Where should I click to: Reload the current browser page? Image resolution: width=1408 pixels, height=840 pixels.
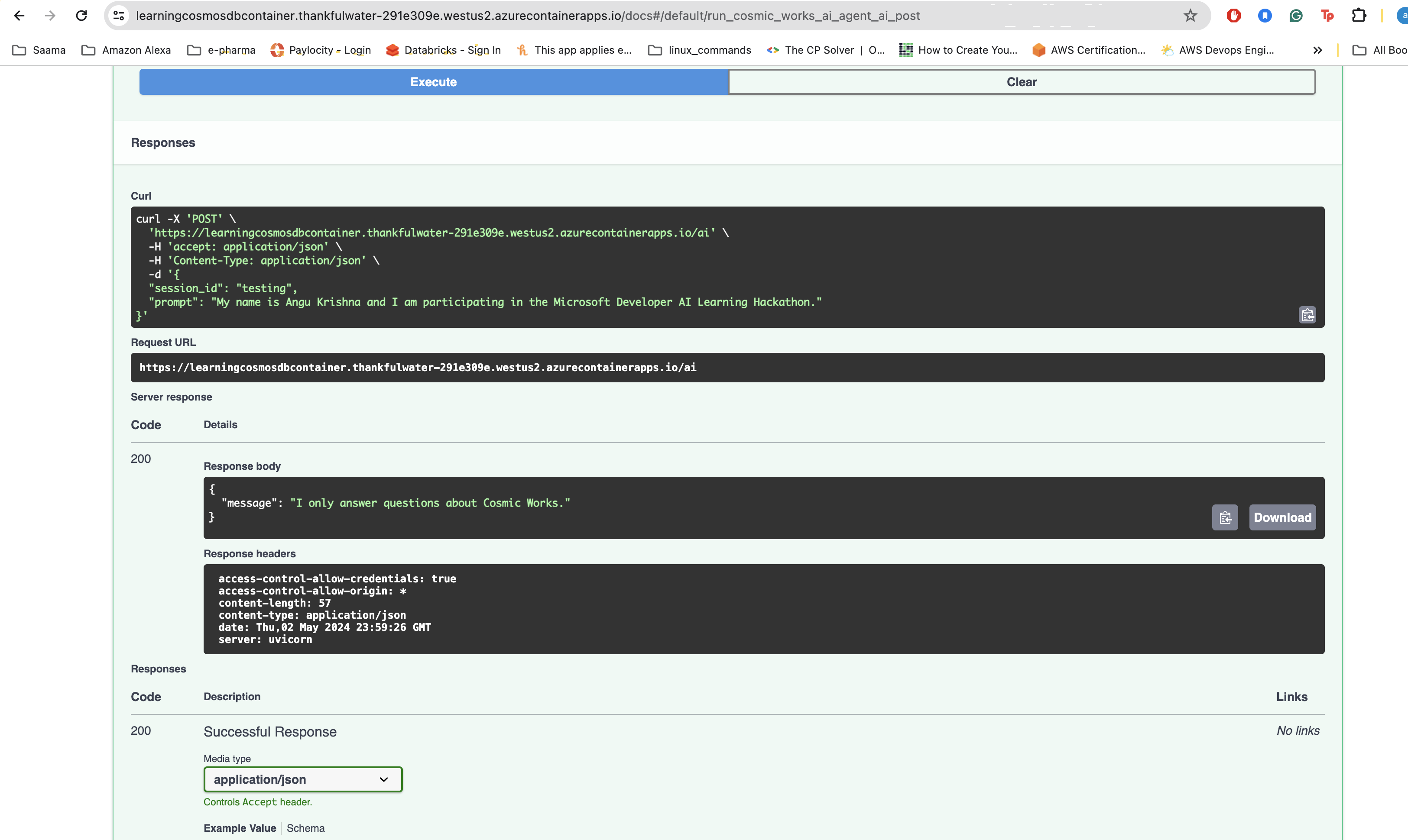81,16
